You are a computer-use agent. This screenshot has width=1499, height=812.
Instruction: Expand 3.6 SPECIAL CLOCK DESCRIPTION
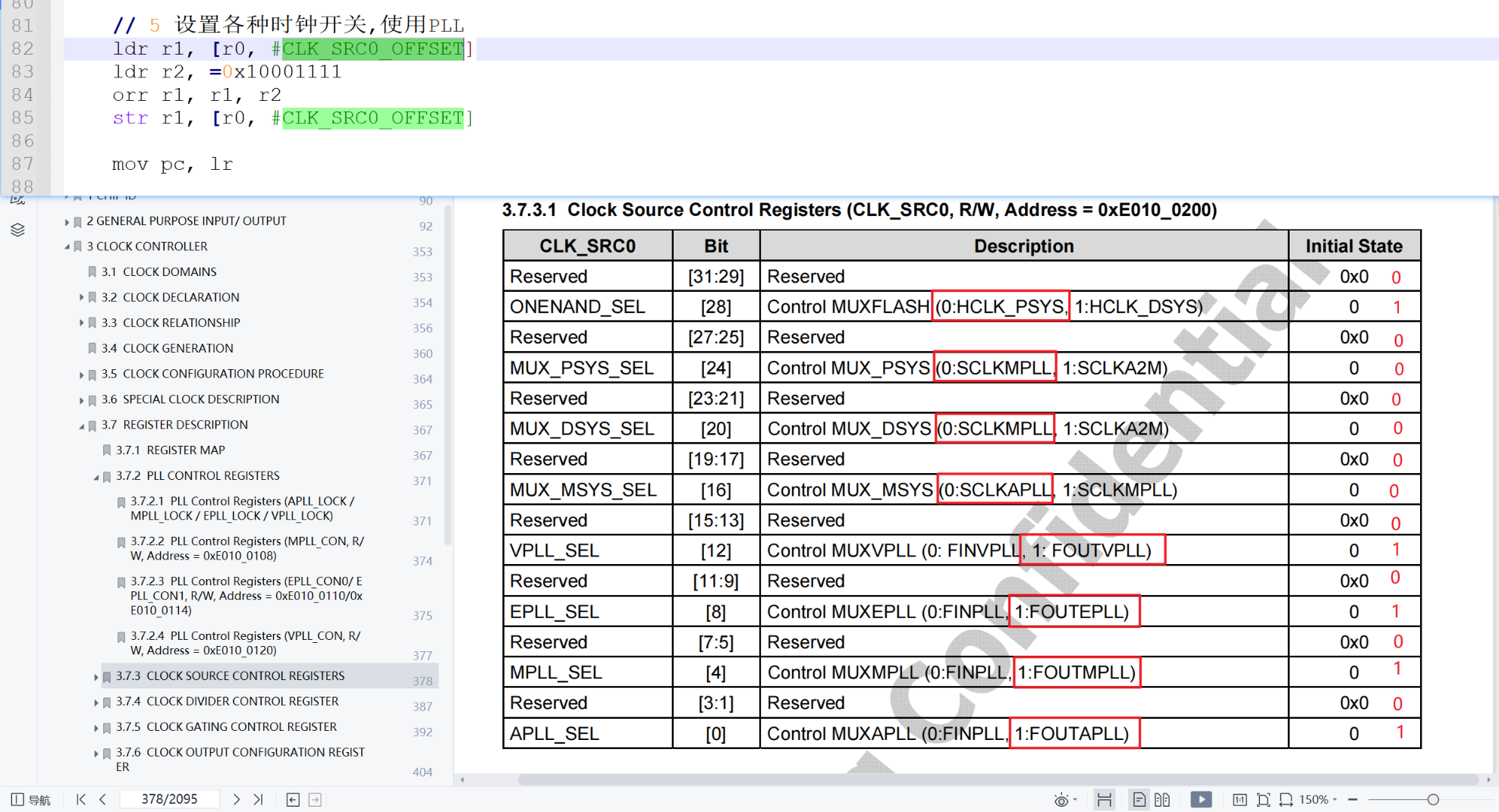[x=81, y=400]
